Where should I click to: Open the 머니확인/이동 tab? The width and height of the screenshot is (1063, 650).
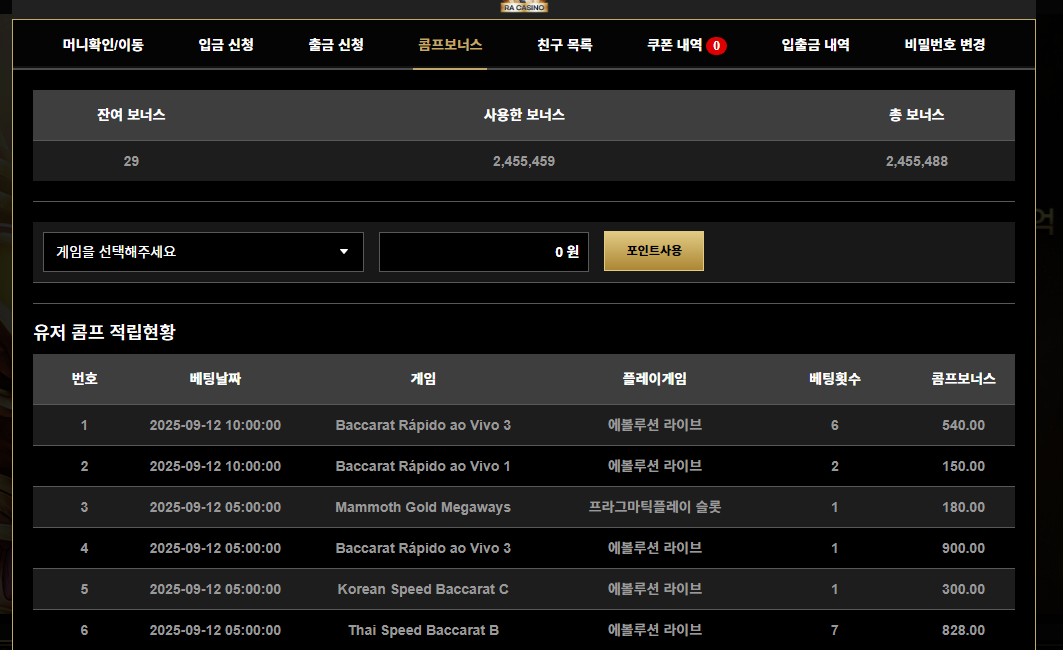(103, 45)
